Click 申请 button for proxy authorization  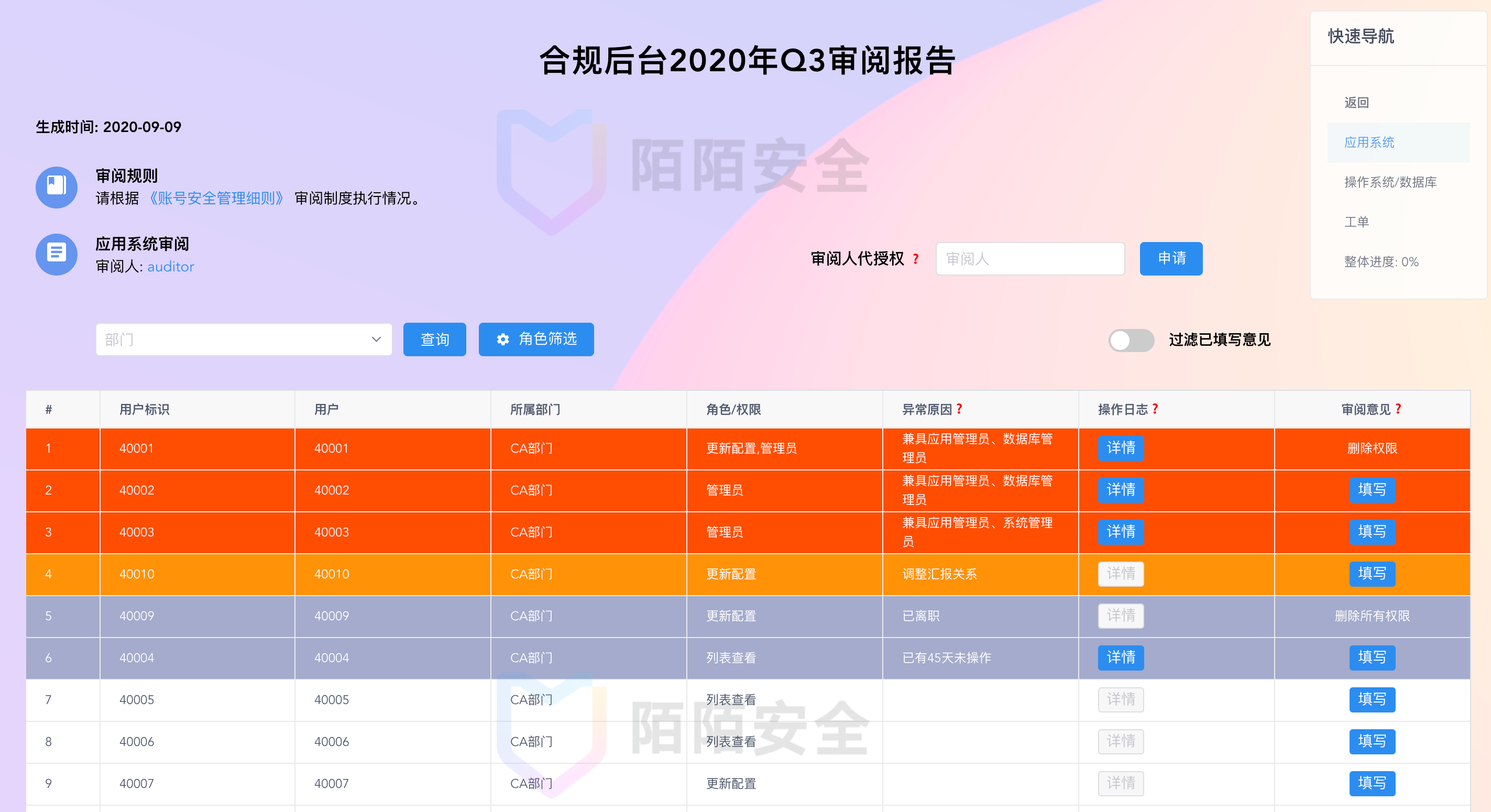(x=1173, y=259)
